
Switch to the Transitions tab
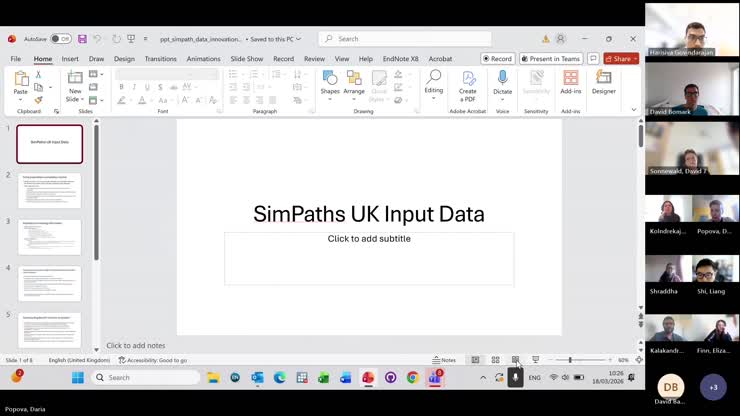point(160,59)
